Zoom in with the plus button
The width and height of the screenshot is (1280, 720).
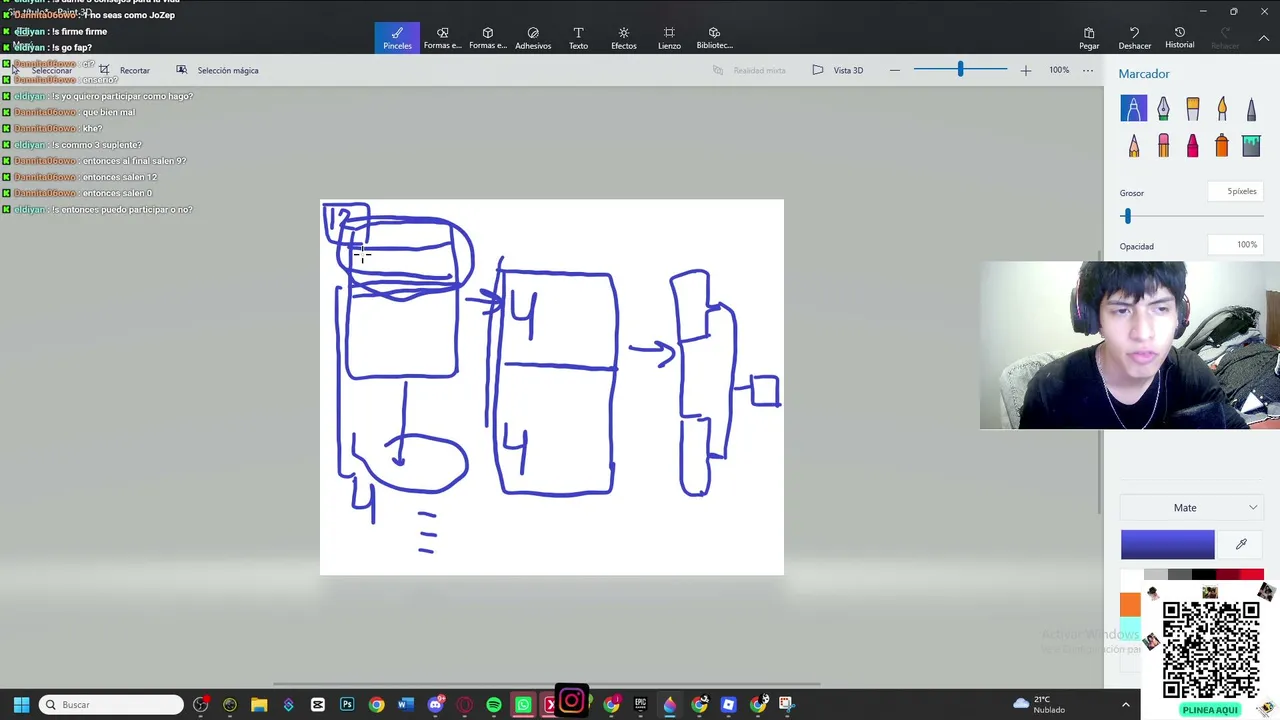tap(1025, 70)
